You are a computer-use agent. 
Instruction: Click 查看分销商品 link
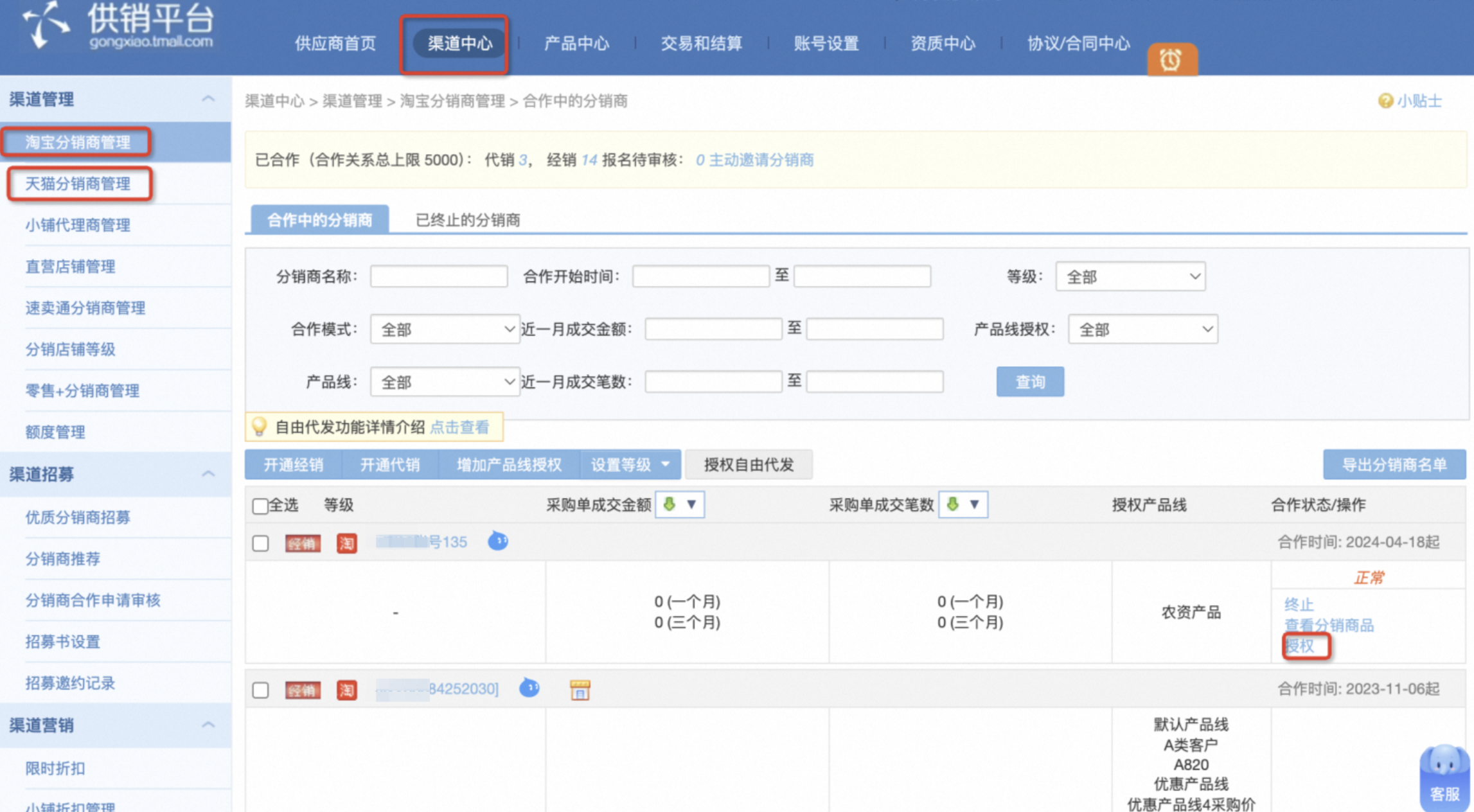pyautogui.click(x=1329, y=625)
